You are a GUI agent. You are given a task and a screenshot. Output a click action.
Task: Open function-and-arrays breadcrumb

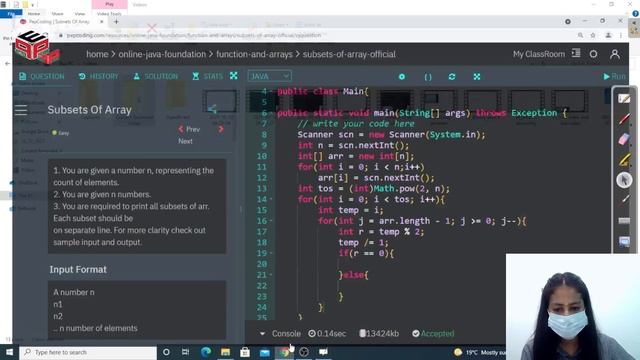pos(254,54)
